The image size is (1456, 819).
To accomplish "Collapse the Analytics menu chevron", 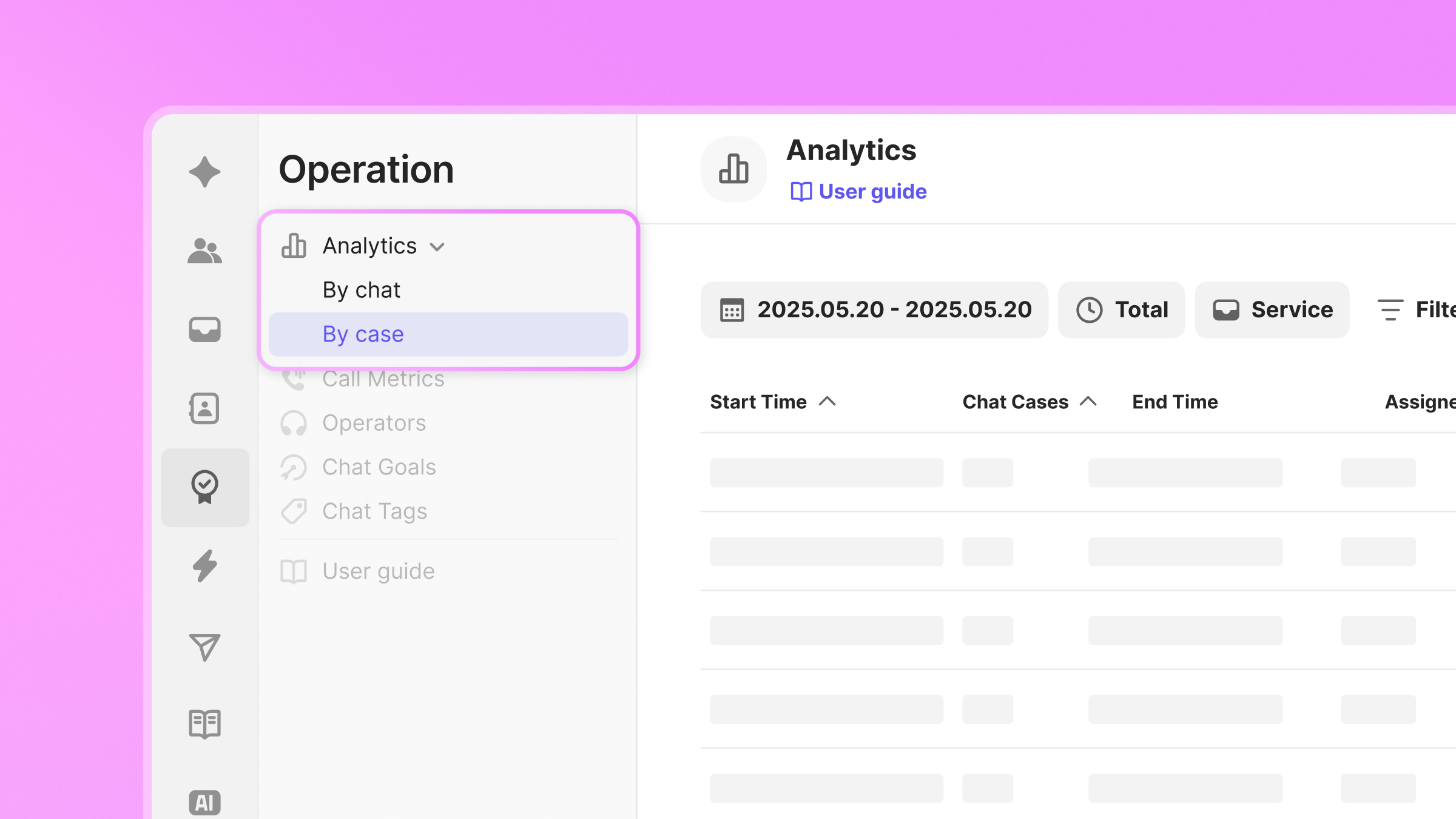I will pyautogui.click(x=437, y=247).
